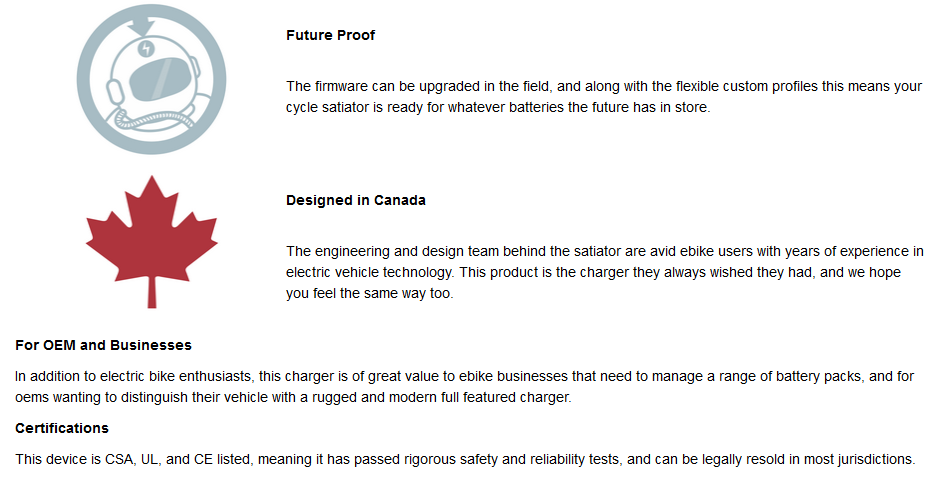945x478 pixels.
Task: Click the "Certifications" heading
Action: pos(61,428)
